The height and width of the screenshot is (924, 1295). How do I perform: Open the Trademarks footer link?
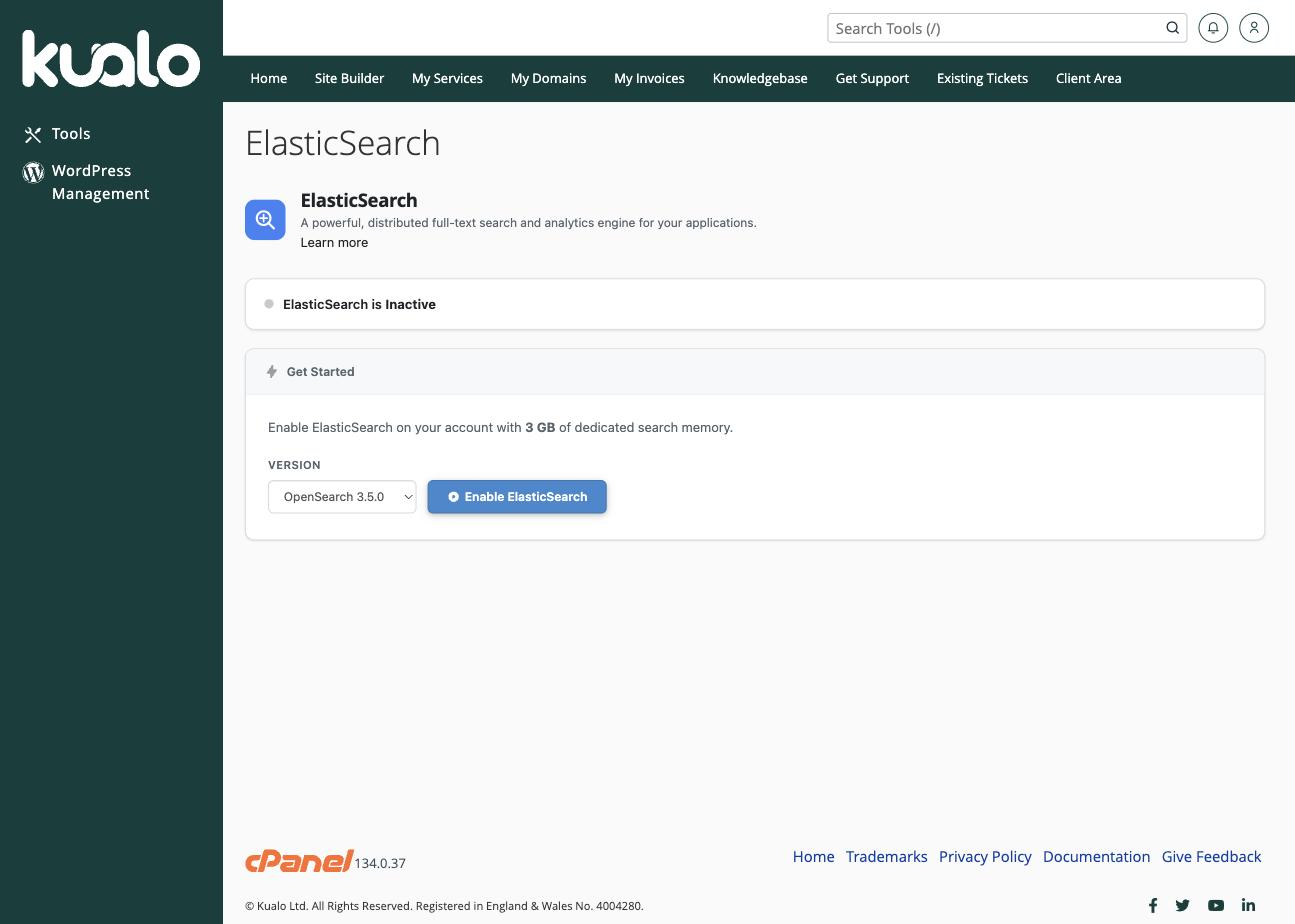886,856
